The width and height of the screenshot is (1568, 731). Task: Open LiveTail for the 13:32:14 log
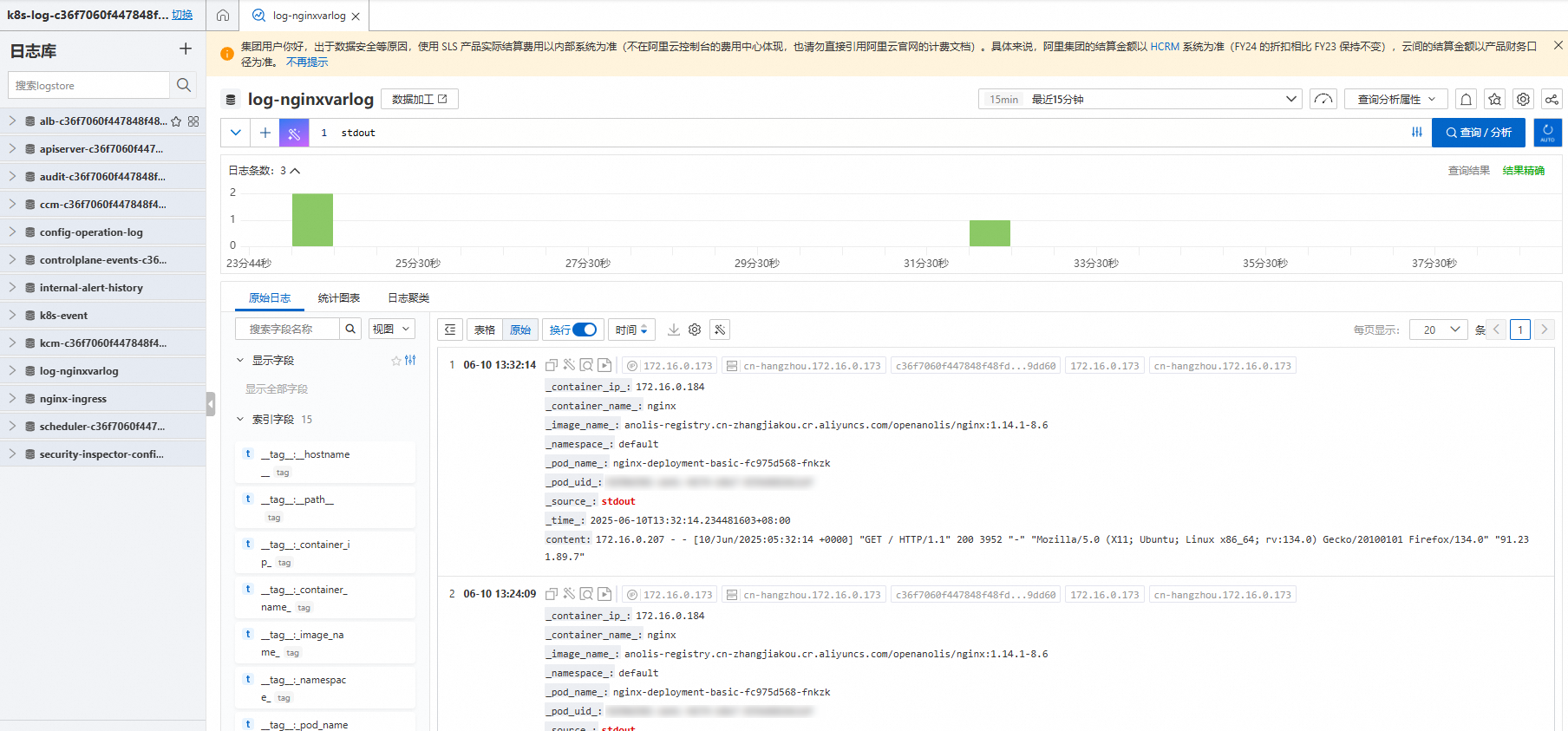[x=604, y=365]
